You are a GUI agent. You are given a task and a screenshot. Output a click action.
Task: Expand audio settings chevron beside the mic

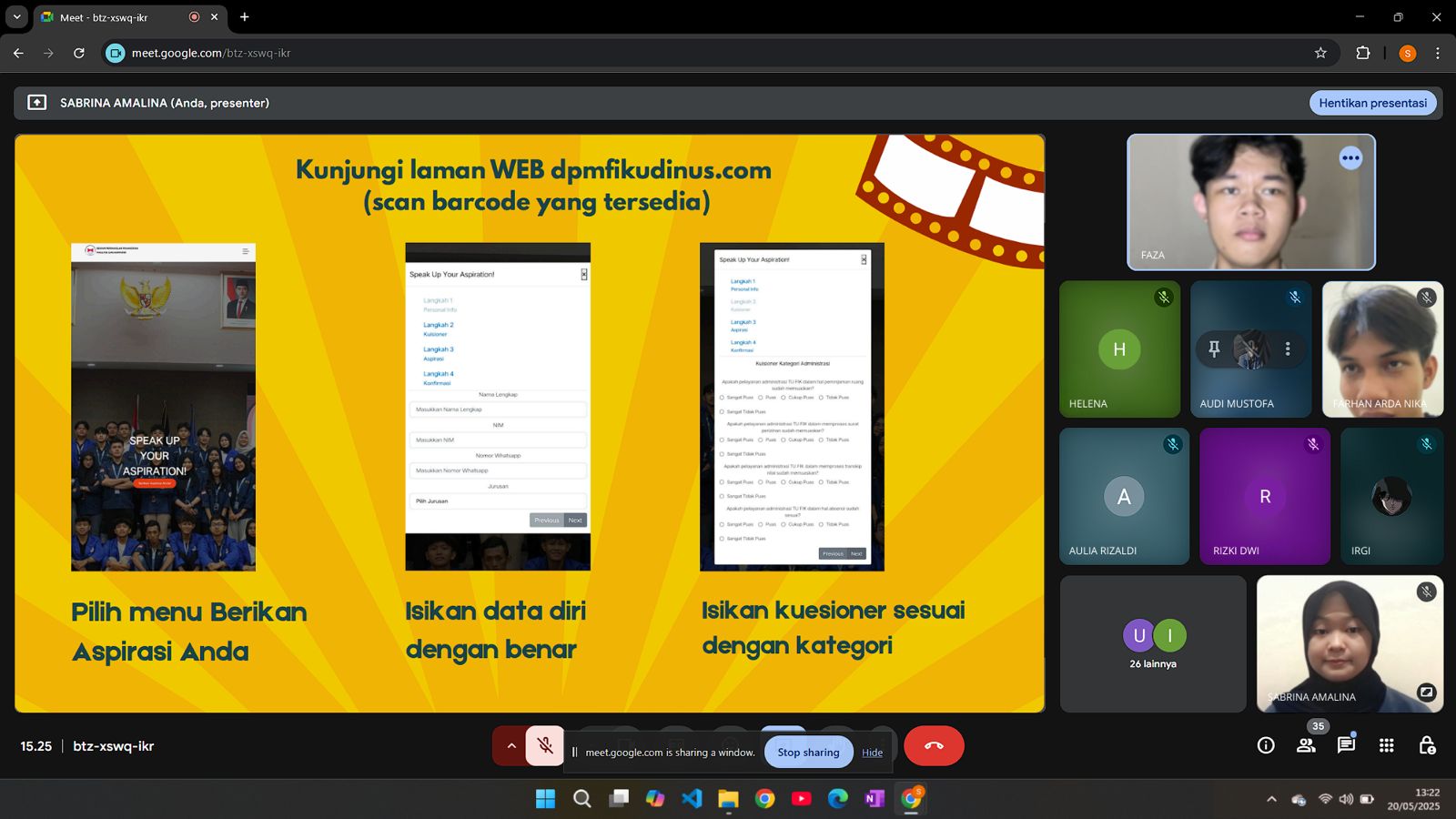click(511, 746)
